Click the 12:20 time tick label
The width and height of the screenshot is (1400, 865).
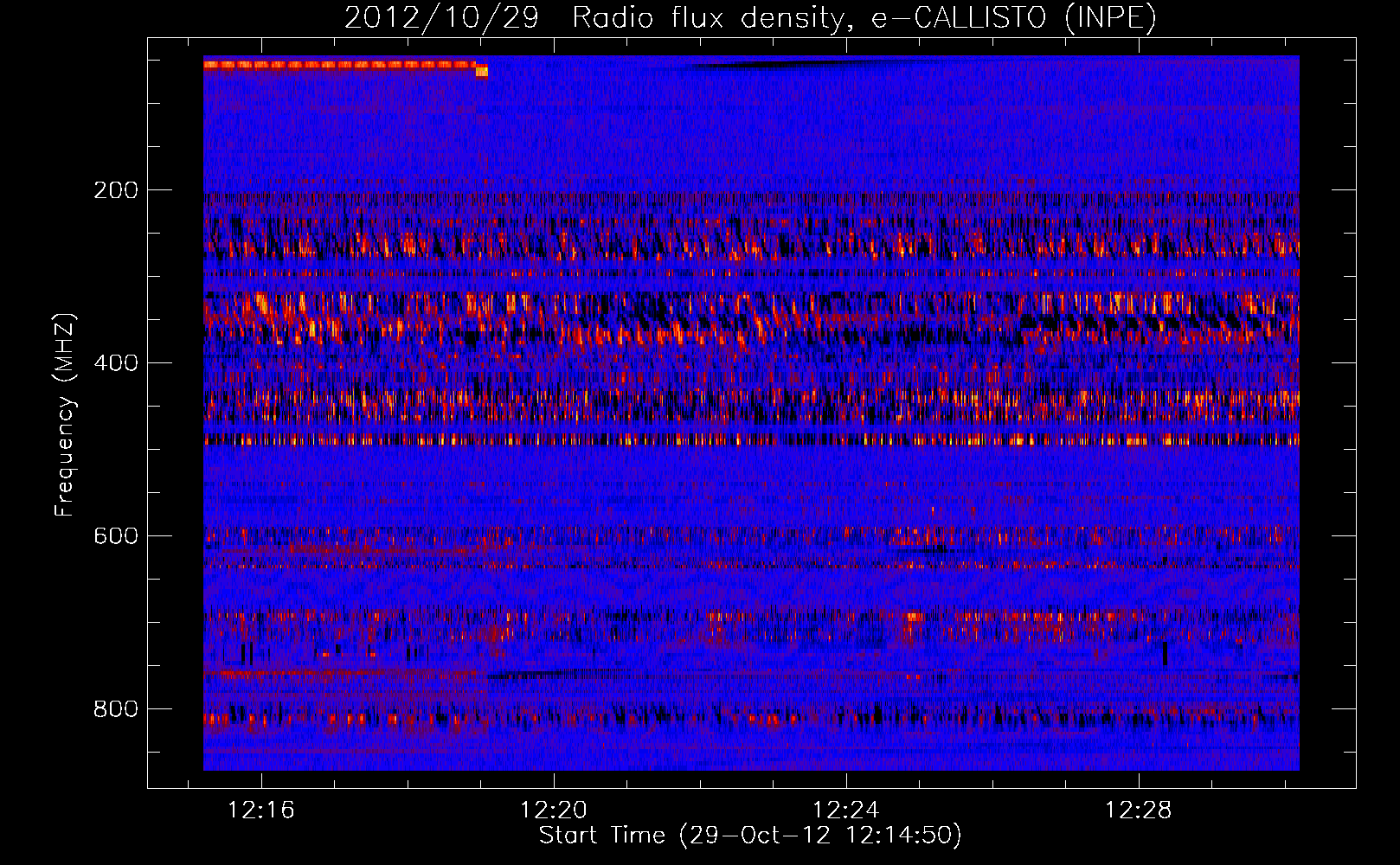(x=553, y=811)
